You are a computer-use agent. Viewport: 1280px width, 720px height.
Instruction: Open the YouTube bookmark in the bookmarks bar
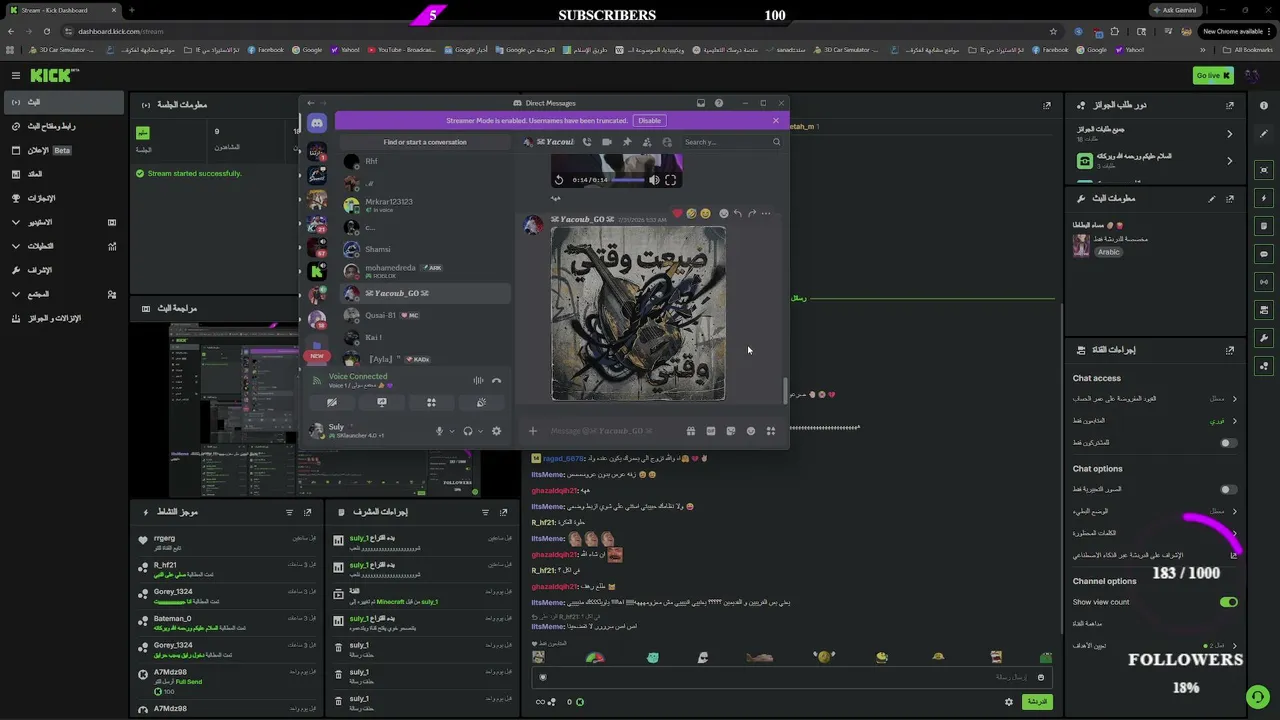click(x=401, y=49)
